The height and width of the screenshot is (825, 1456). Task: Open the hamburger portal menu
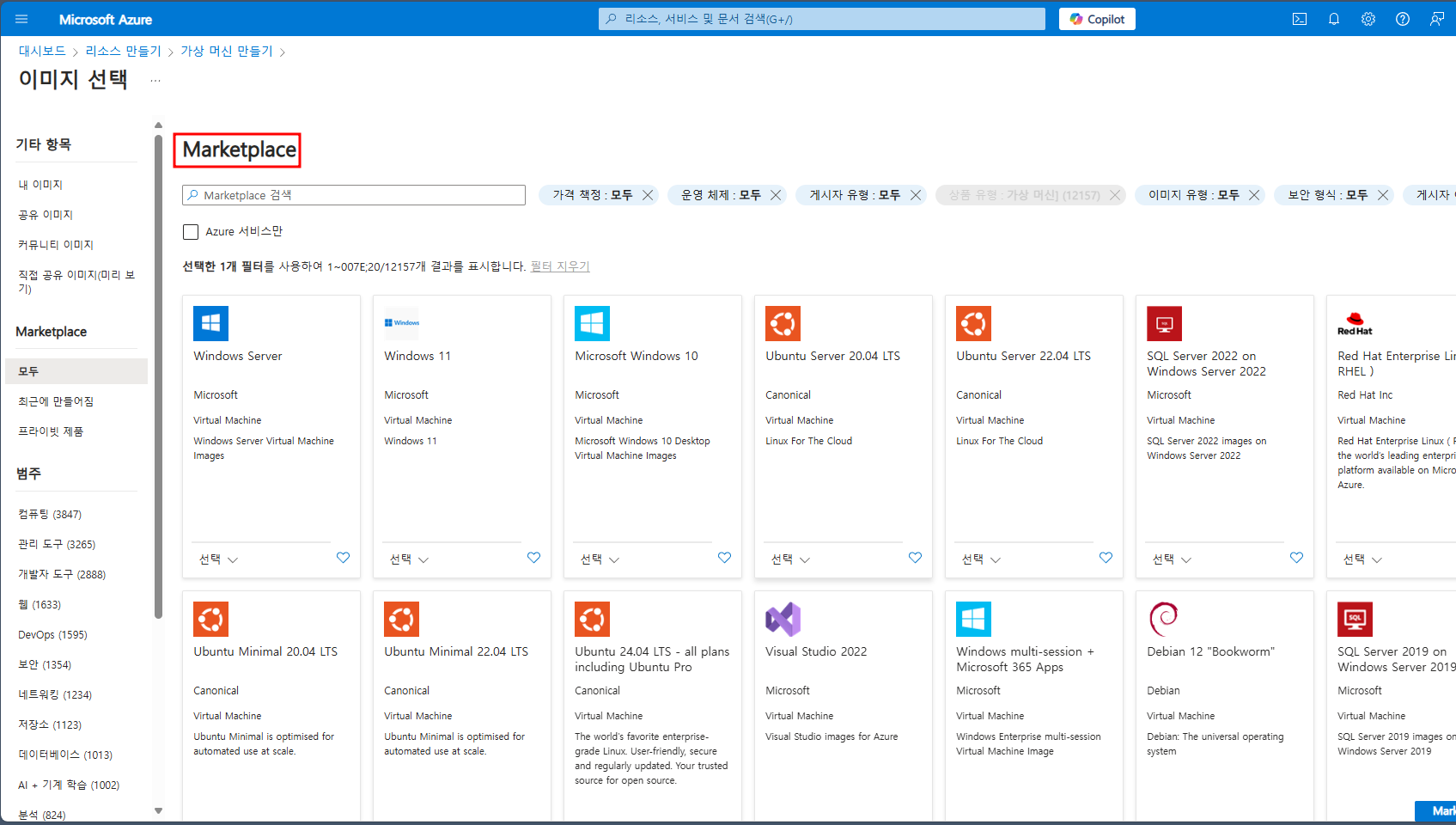[21, 19]
